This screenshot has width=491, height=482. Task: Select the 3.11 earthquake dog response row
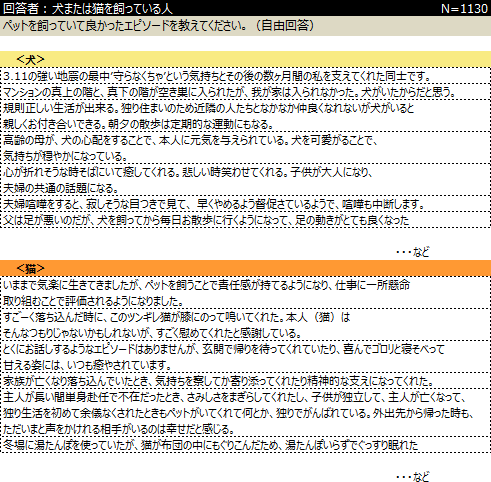245,76
